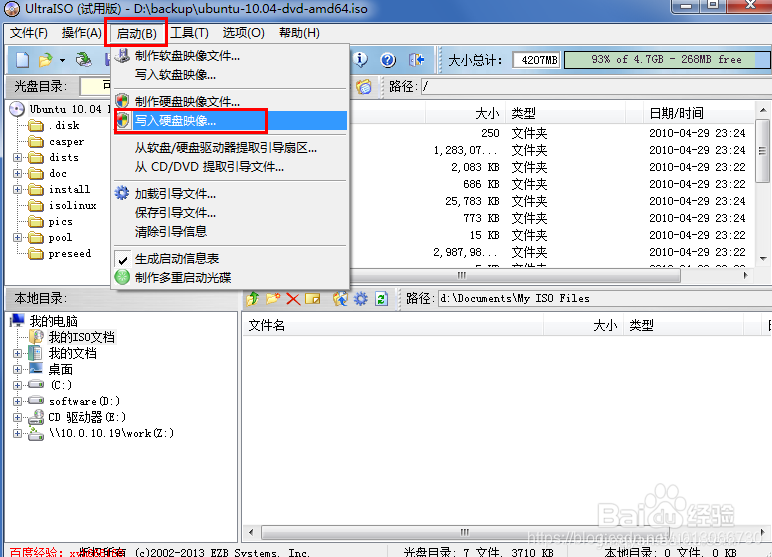Click the green refresh icon in local toolbar
This screenshot has width=772, height=557.
pyautogui.click(x=382, y=298)
